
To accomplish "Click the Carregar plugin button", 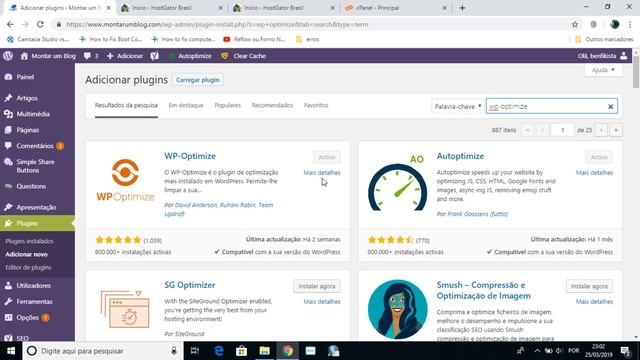I will point(198,80).
